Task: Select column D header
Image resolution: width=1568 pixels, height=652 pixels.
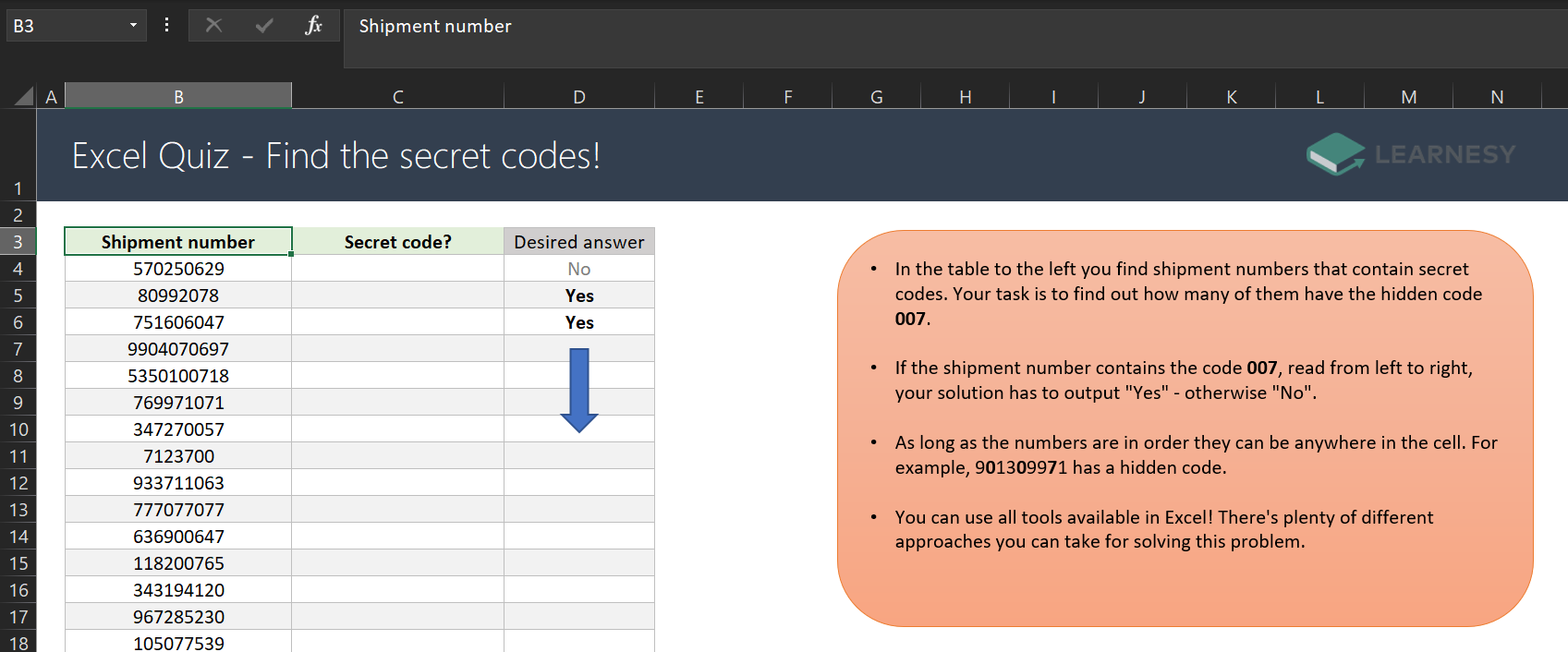Action: [578, 97]
